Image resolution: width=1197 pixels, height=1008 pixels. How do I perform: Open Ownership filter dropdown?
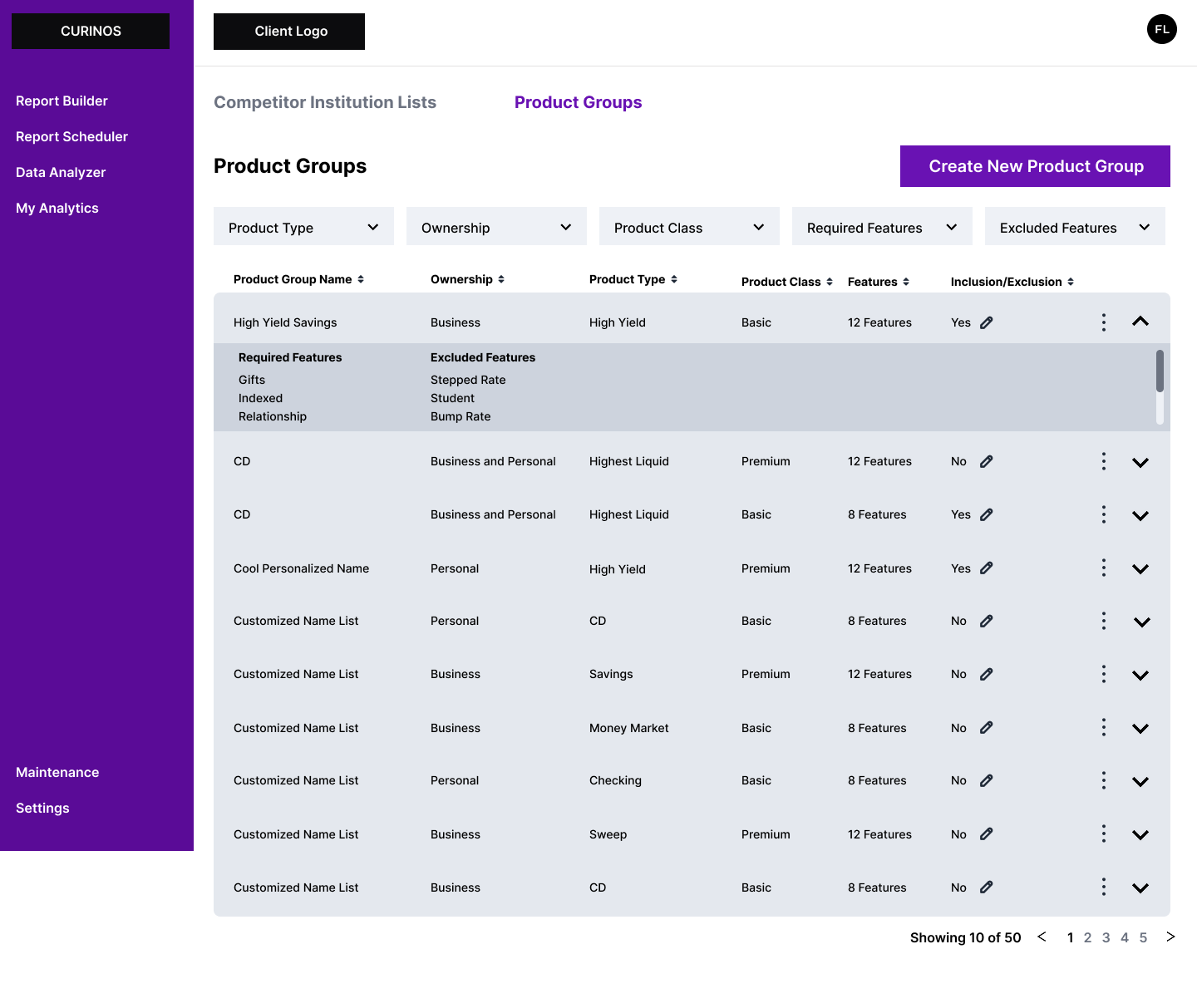click(x=496, y=226)
